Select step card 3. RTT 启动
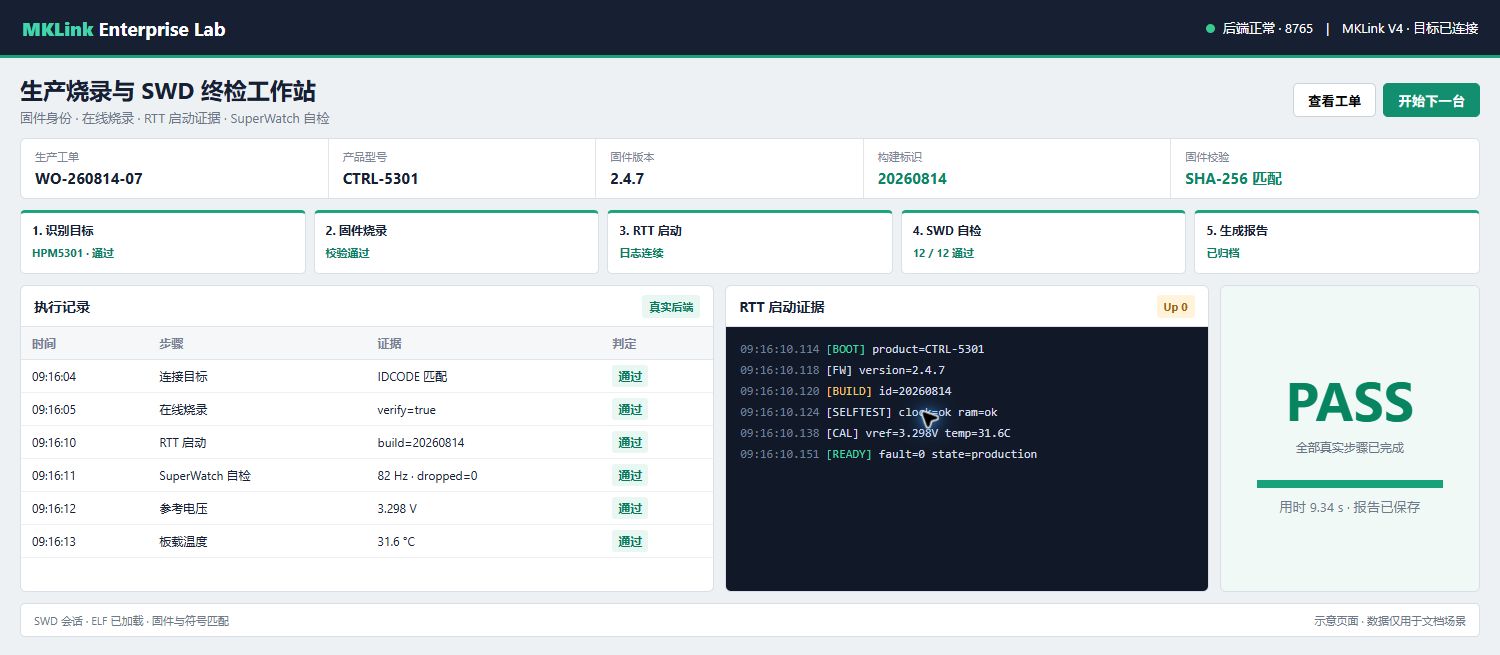Image resolution: width=1500 pixels, height=655 pixels. pyautogui.click(x=749, y=242)
